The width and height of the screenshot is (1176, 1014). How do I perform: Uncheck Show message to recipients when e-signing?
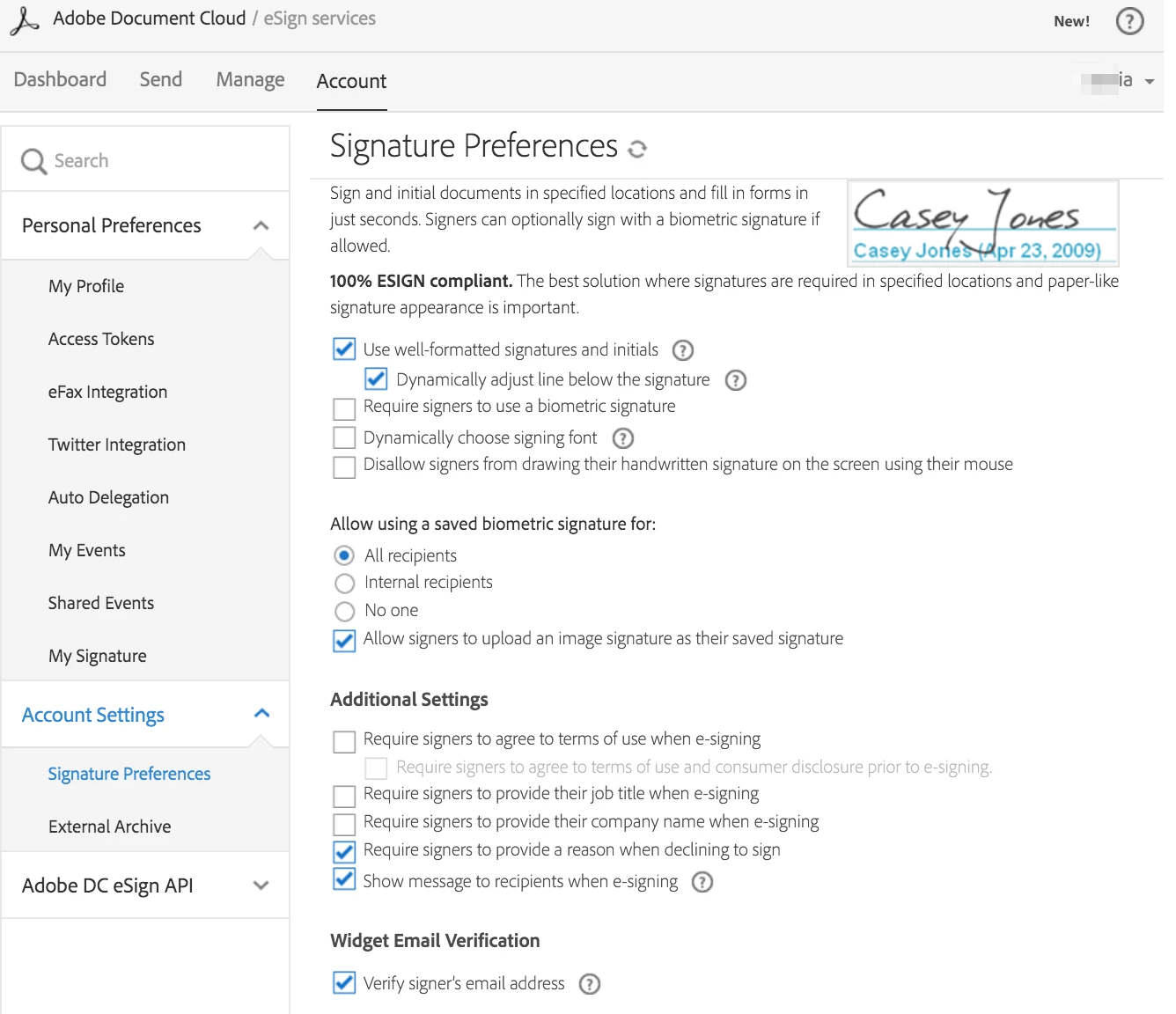(344, 879)
